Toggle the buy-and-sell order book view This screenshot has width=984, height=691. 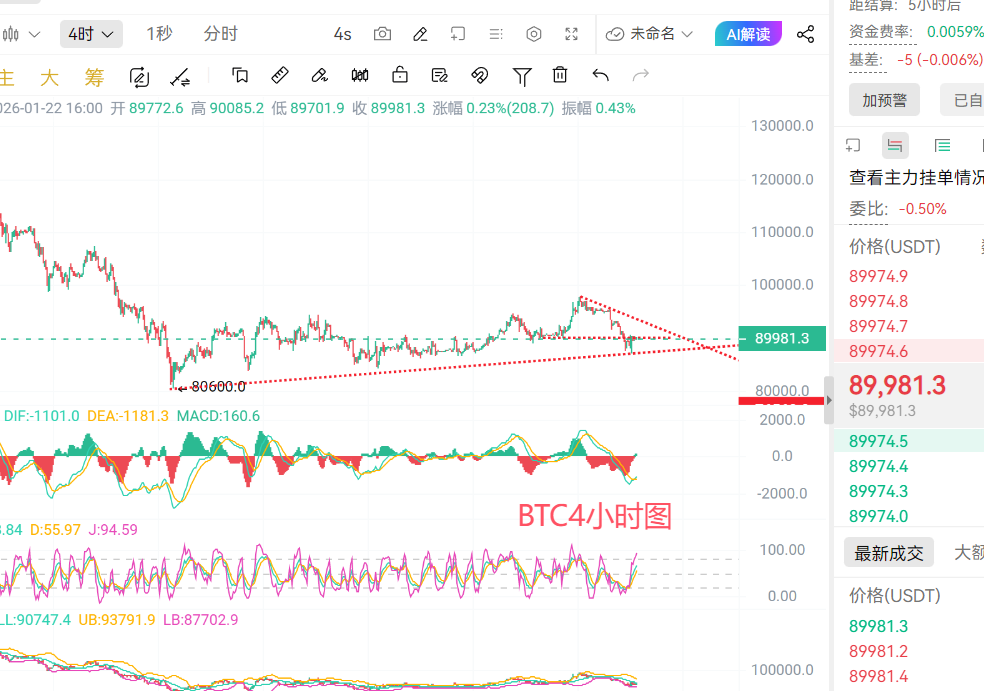point(895,145)
